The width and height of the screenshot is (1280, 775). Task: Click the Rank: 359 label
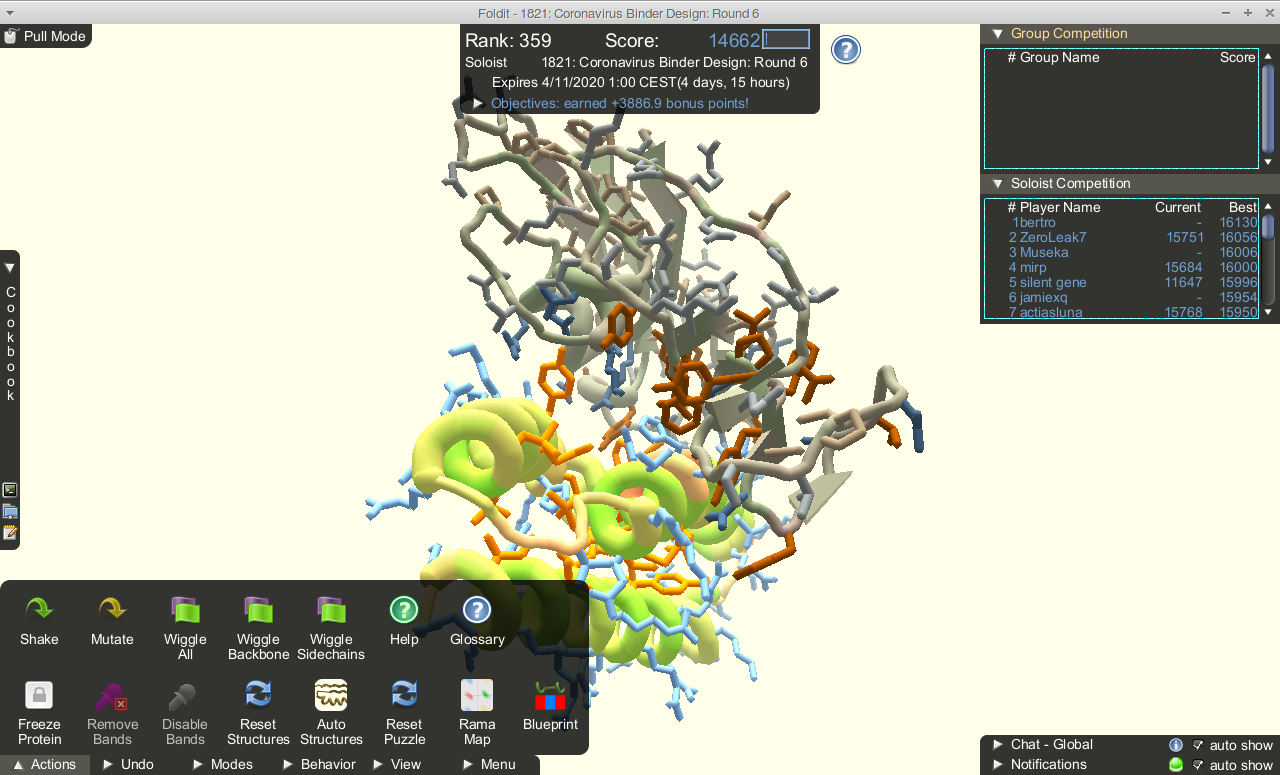tap(508, 41)
